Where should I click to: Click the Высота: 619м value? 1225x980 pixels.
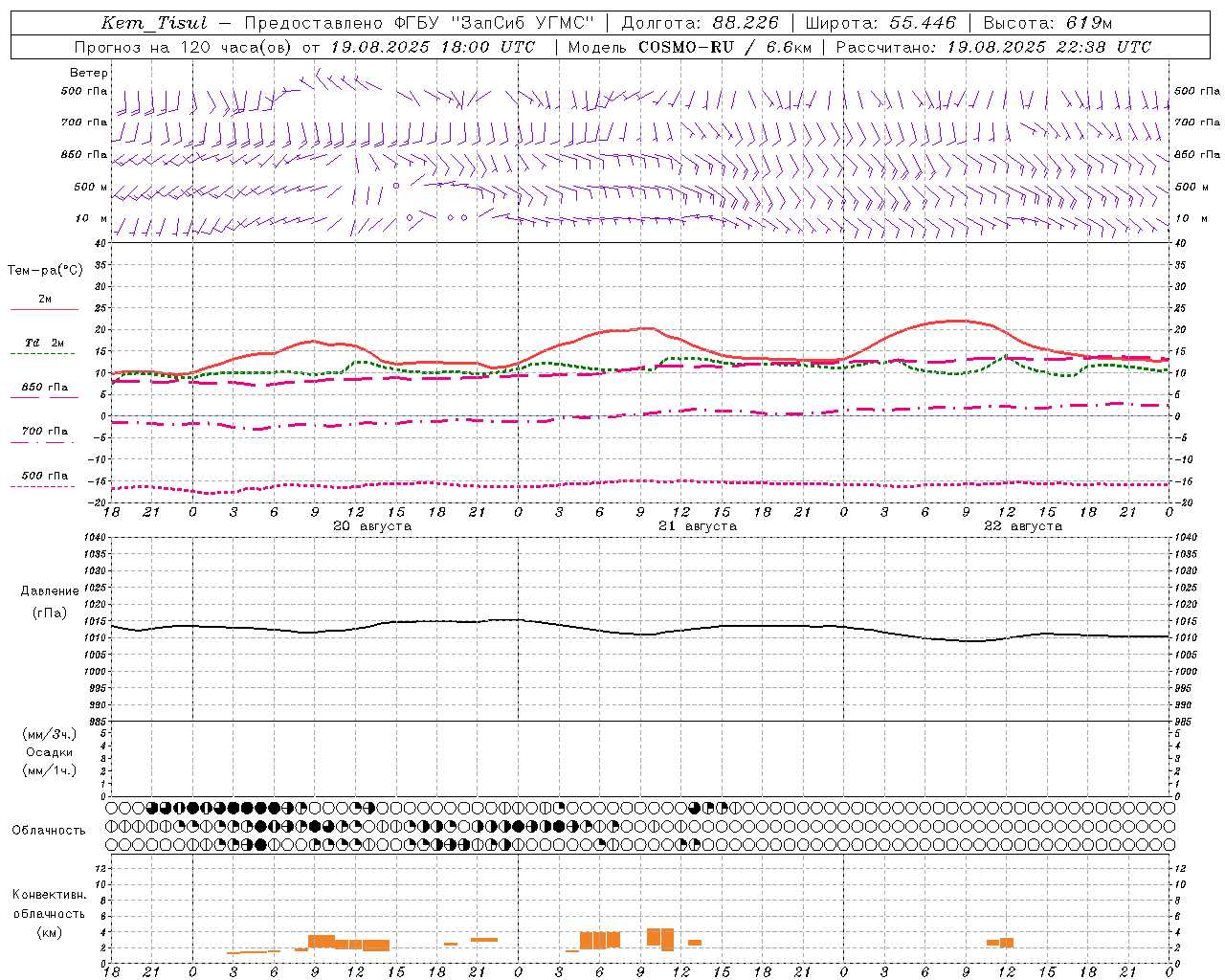[1048, 23]
